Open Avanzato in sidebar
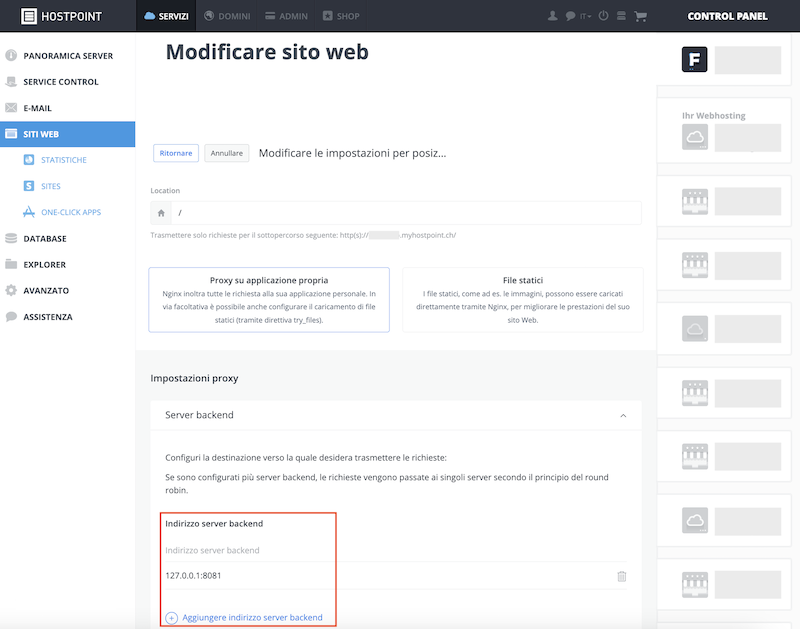Screen dimensions: 800x629 pyautogui.click(x=67, y=290)
